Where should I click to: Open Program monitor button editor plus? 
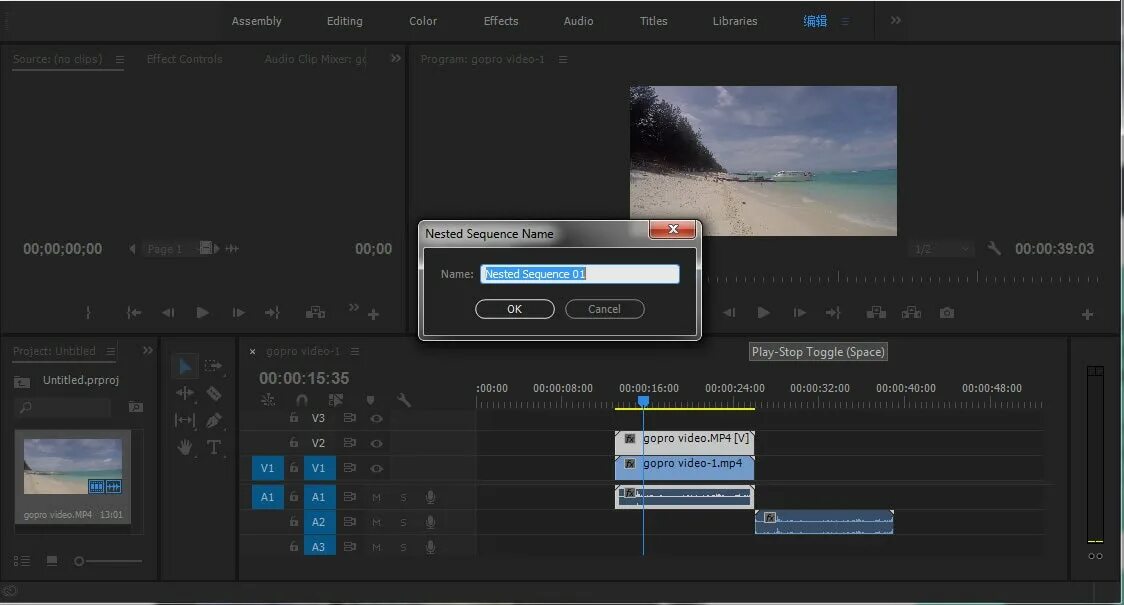[x=1087, y=314]
